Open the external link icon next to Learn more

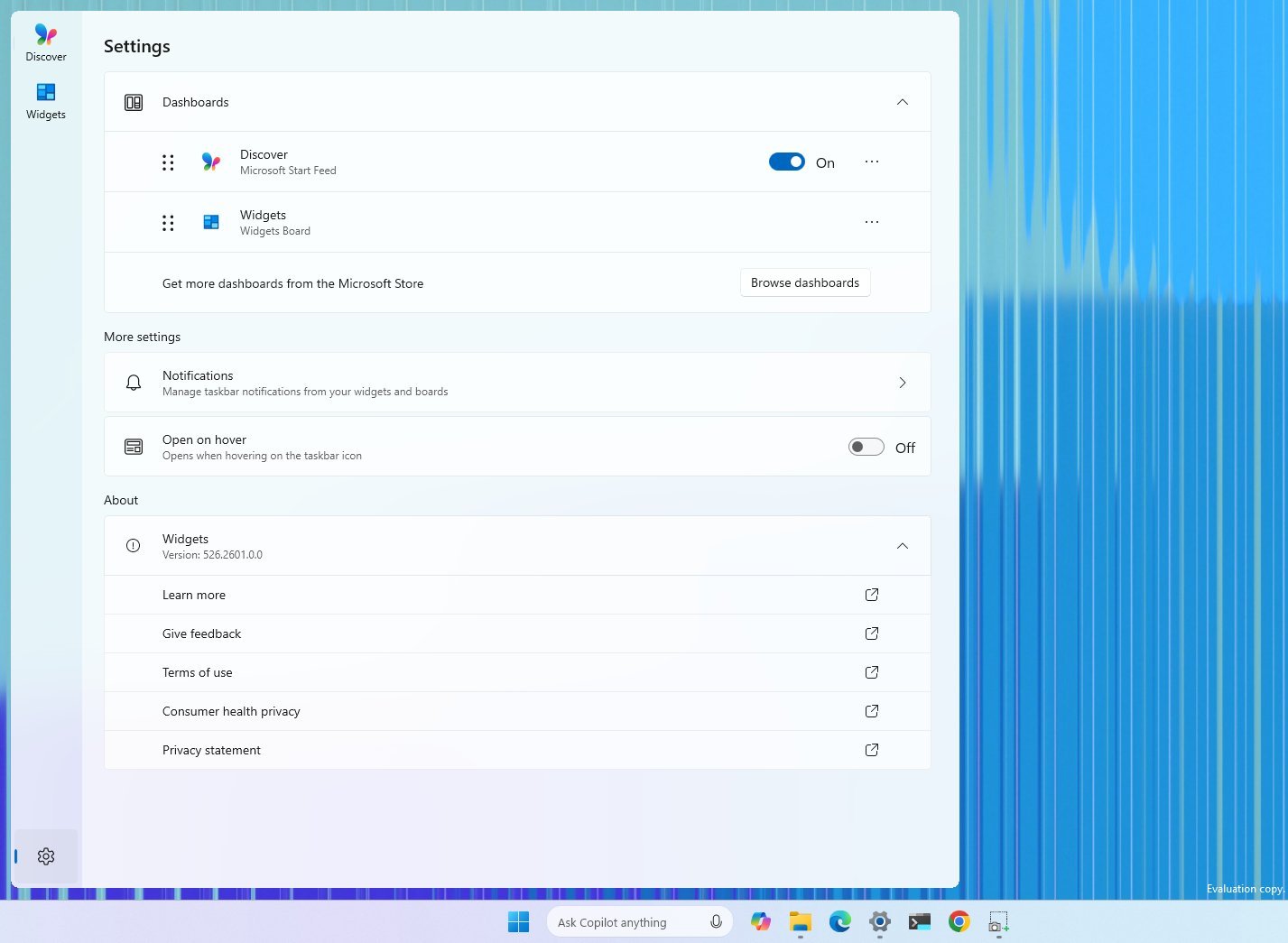point(871,595)
